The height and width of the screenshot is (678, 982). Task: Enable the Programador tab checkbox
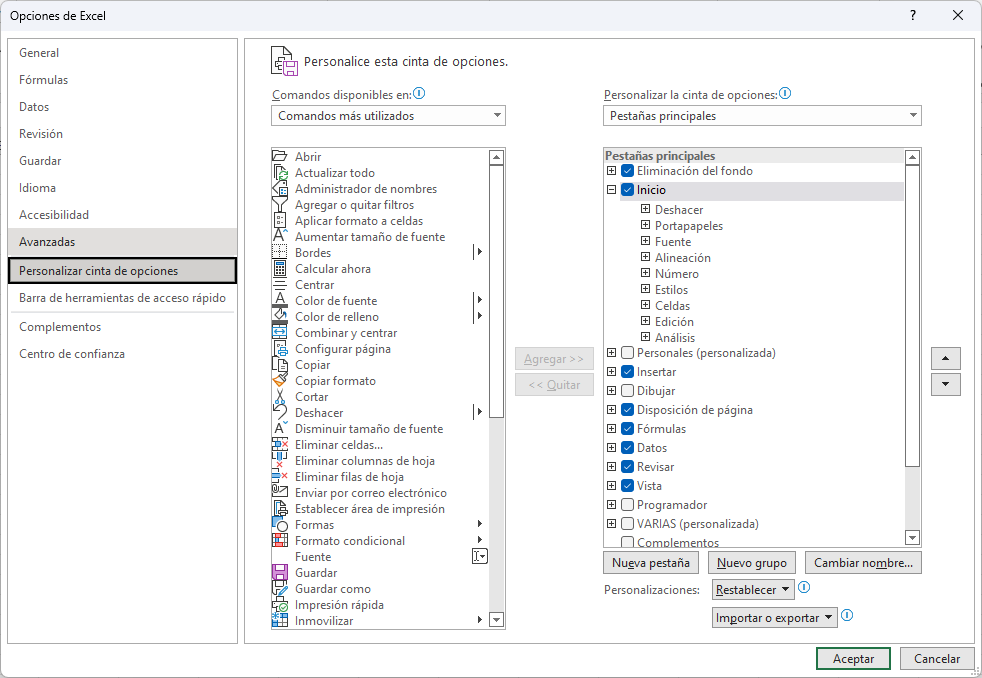[628, 505]
